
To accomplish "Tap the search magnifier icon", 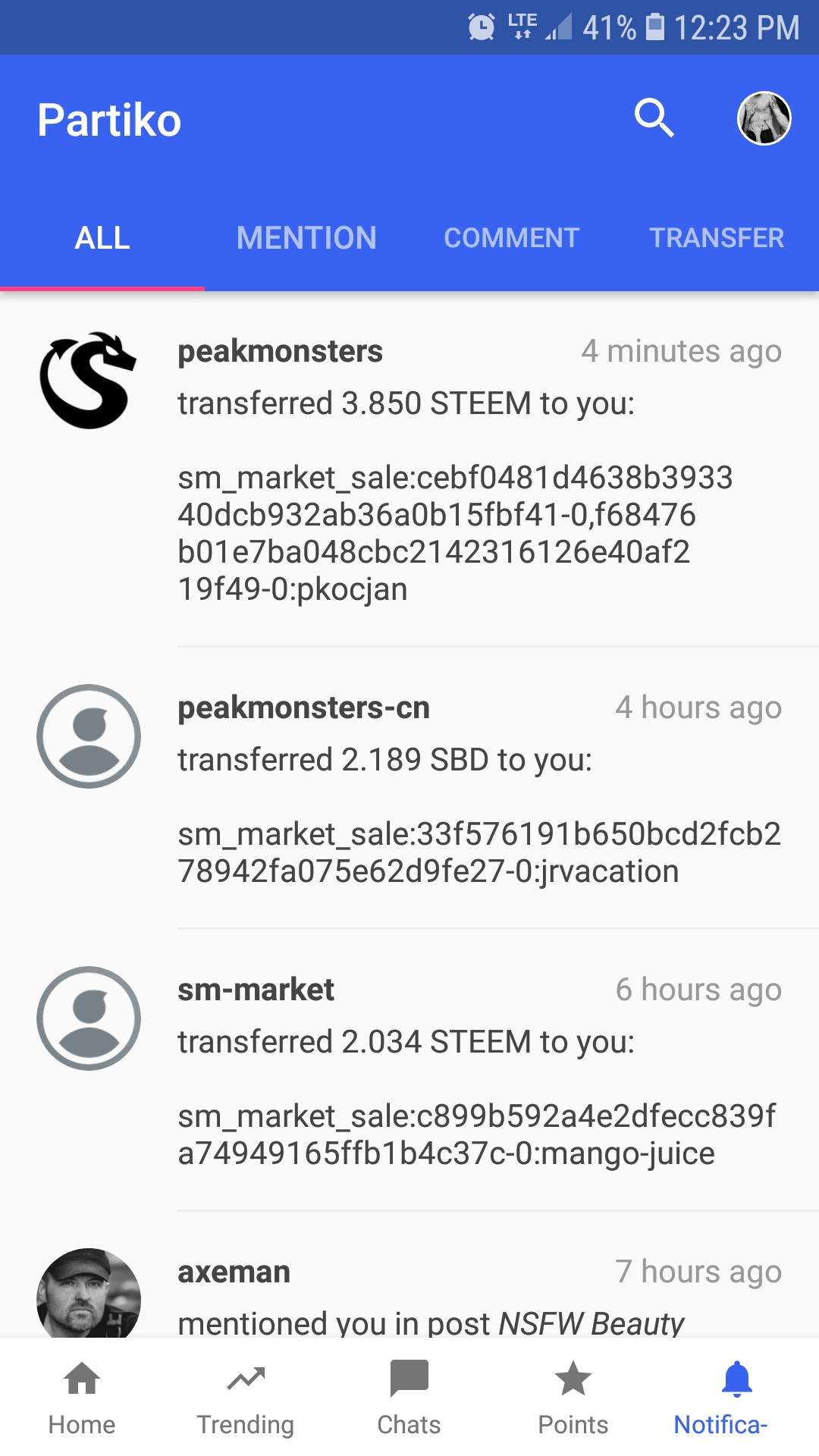I will 654,118.
